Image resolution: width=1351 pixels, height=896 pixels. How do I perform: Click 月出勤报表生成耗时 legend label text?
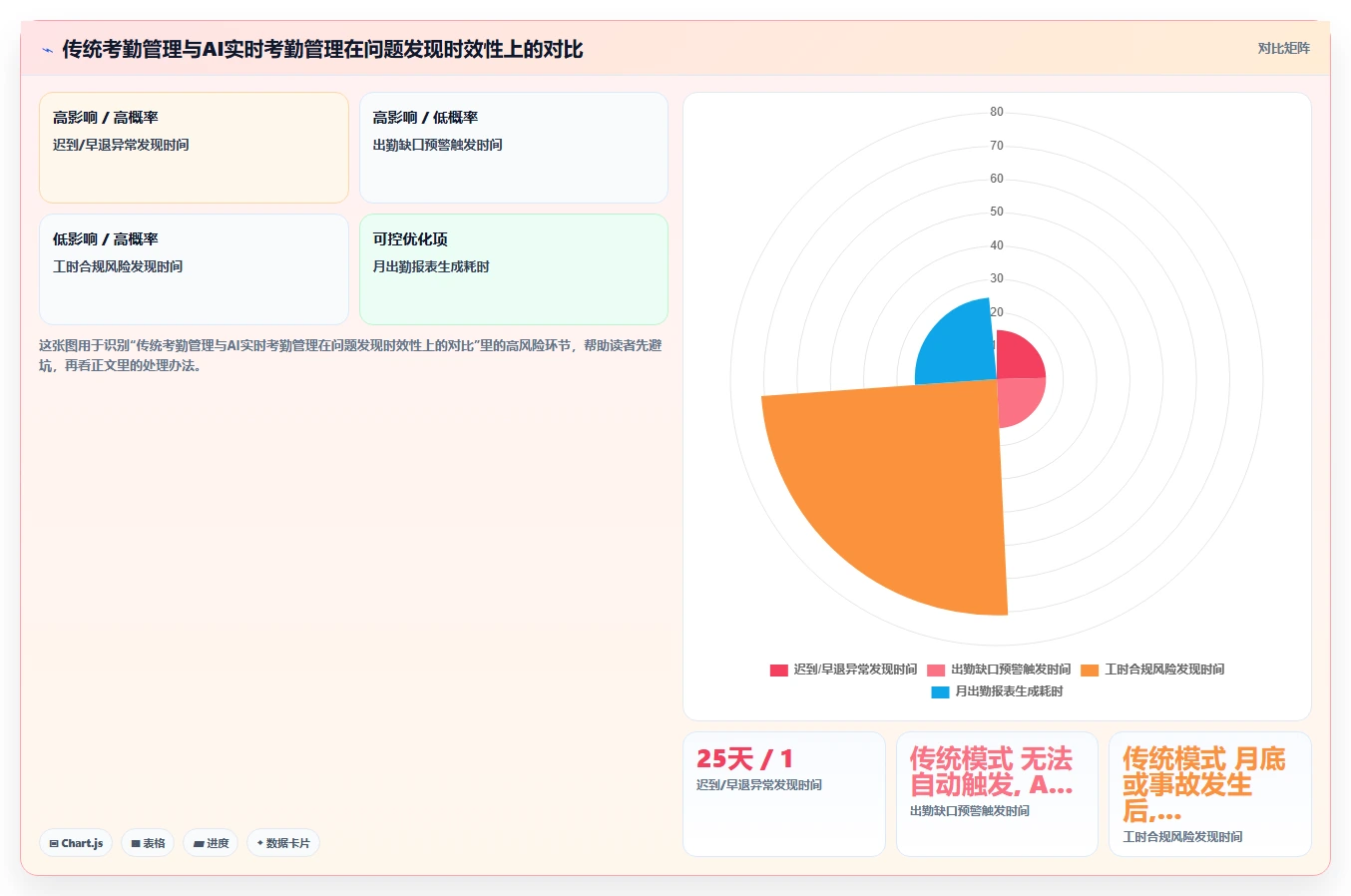[1009, 691]
